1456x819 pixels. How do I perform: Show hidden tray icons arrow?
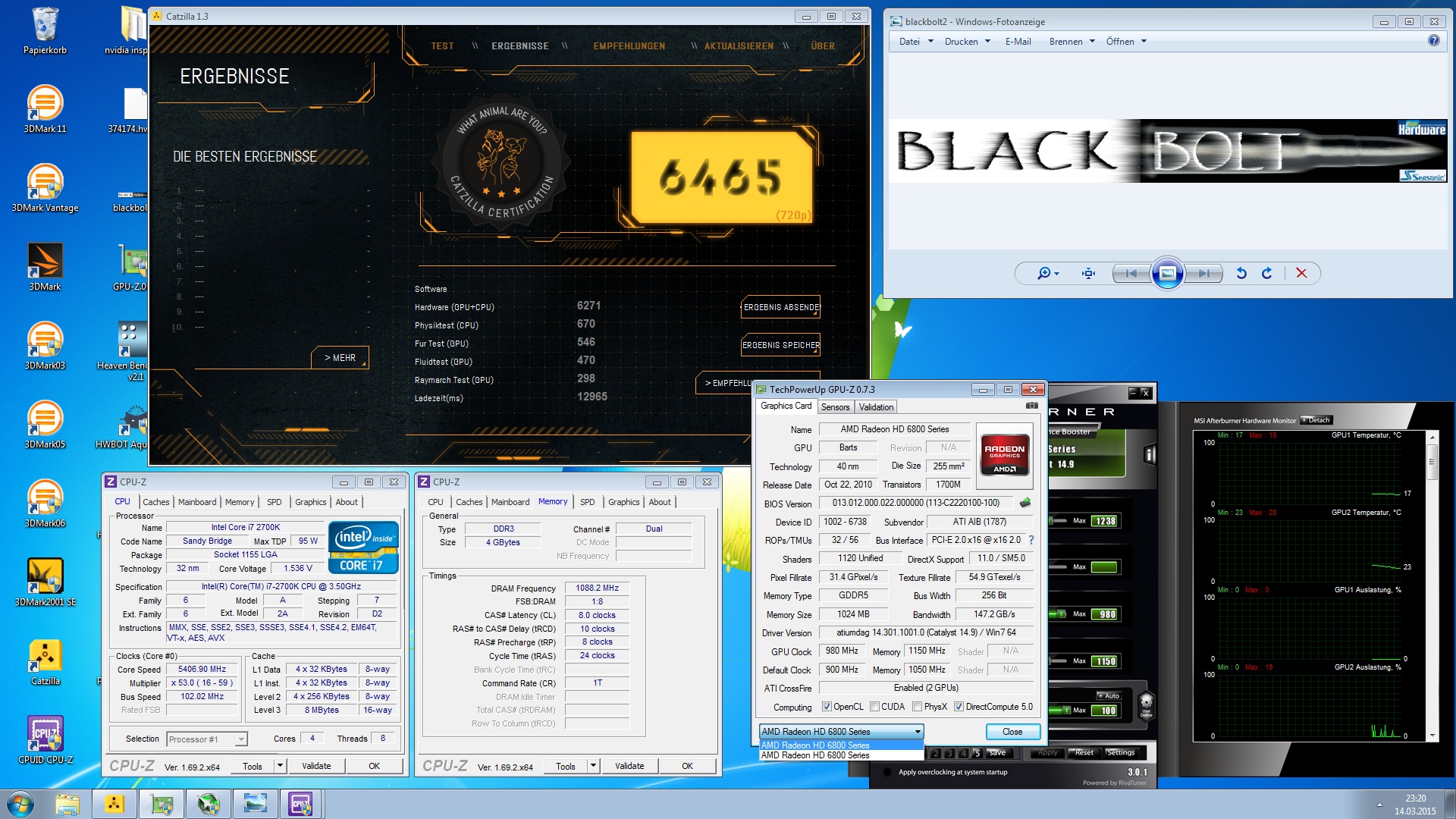click(1379, 805)
